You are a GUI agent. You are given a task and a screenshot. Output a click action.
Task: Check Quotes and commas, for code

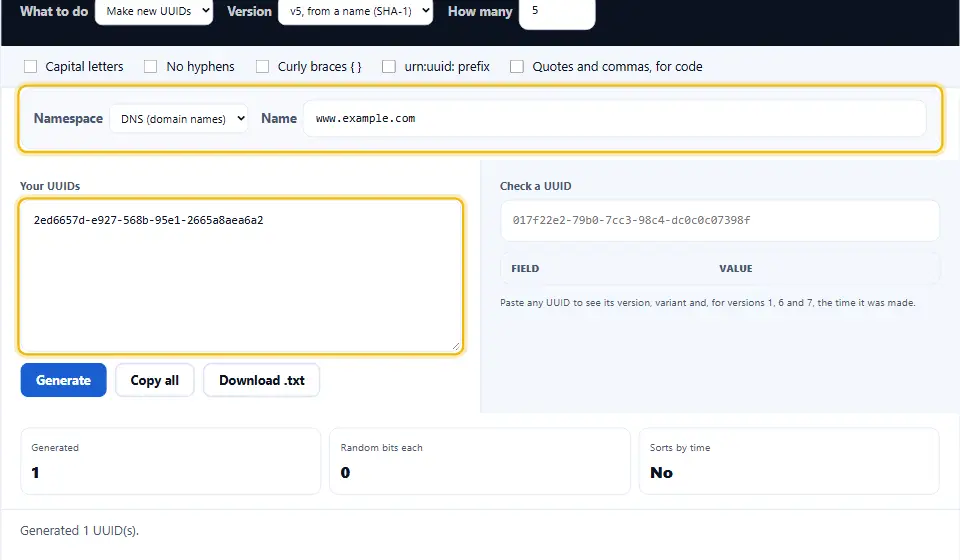pos(517,66)
